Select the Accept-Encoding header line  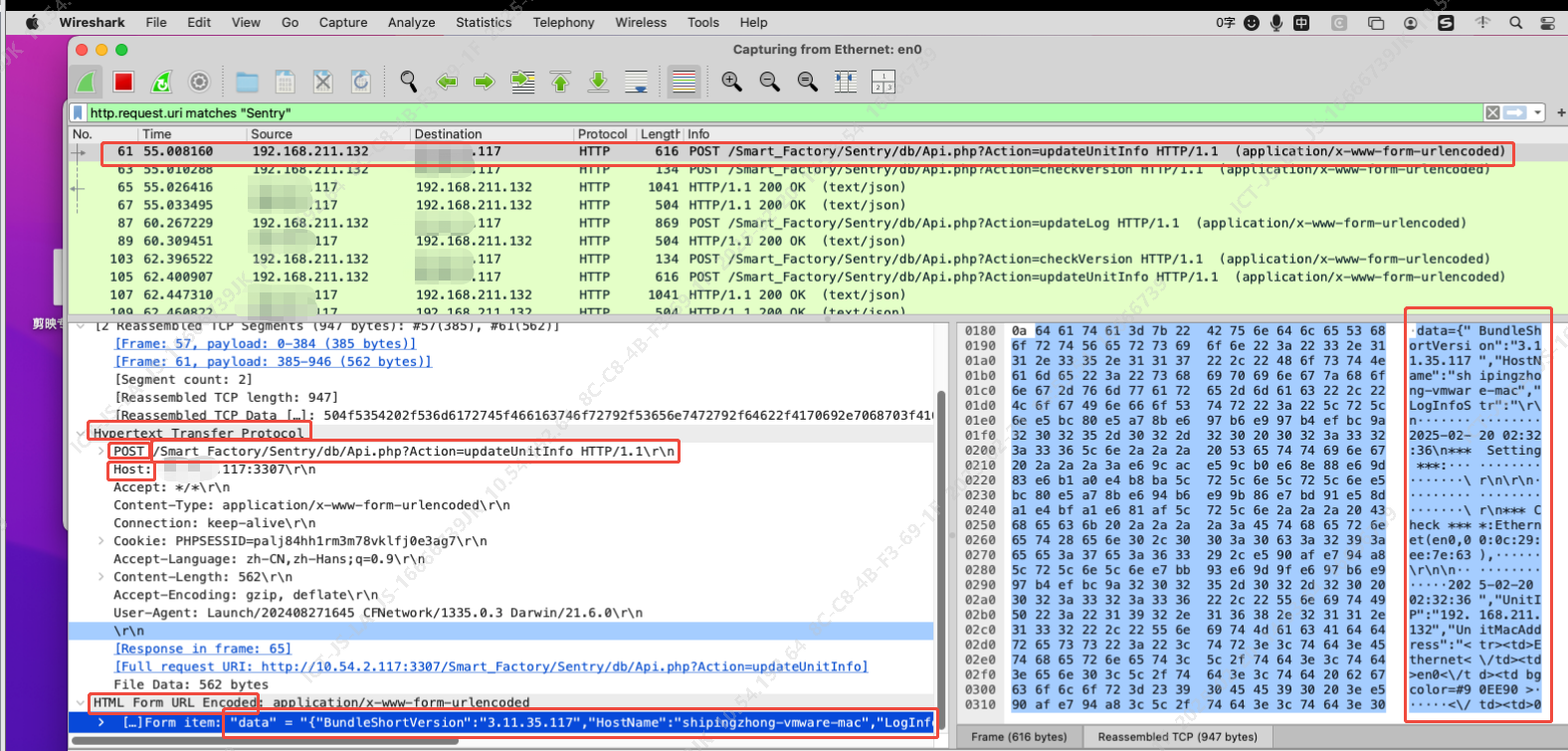point(246,595)
